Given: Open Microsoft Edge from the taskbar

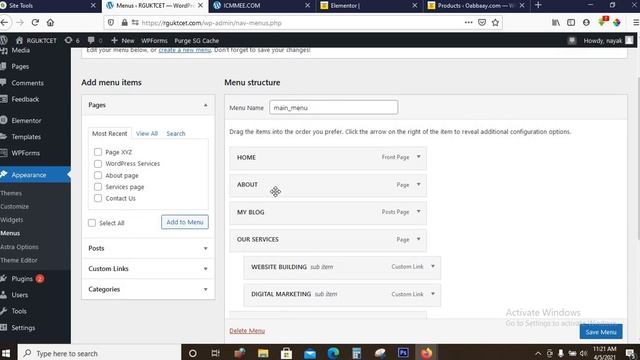Looking at the screenshot, I should click(333, 353).
